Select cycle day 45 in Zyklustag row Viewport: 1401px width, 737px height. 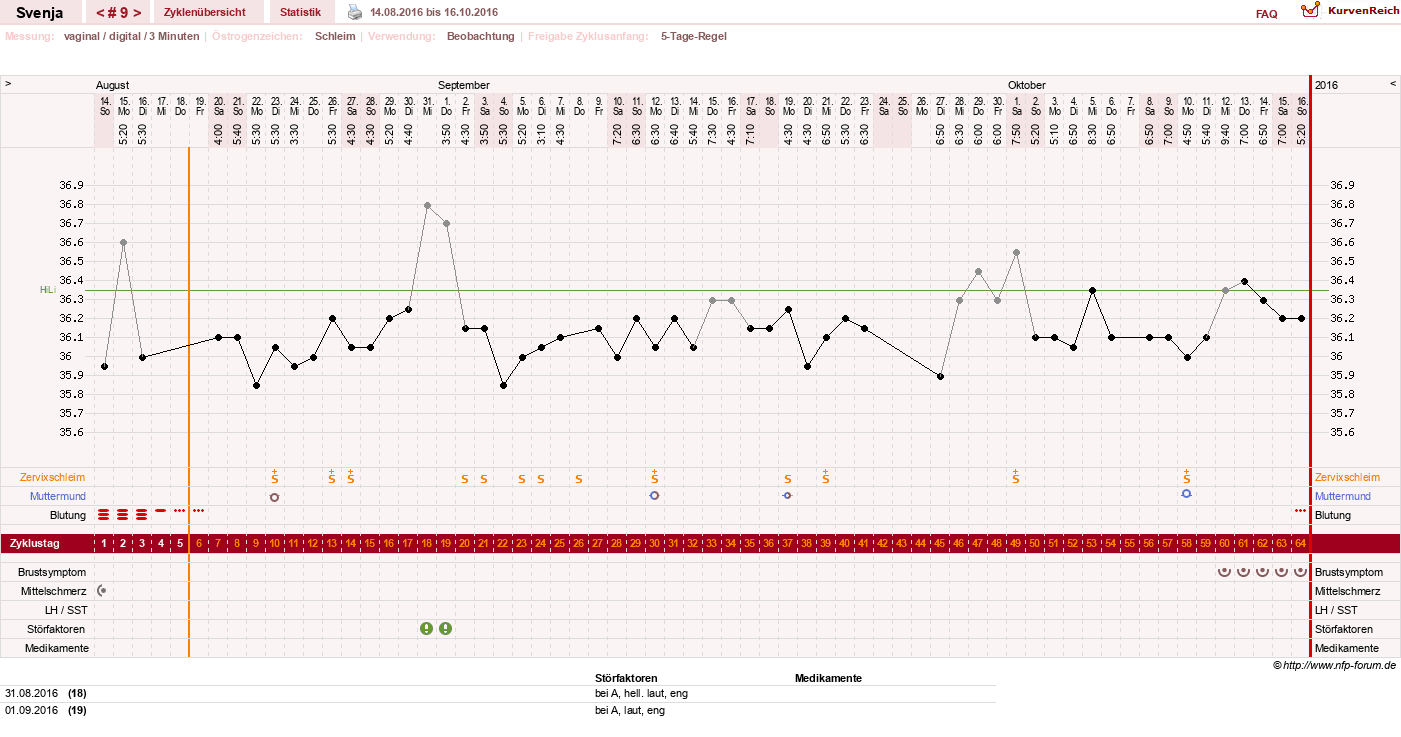click(940, 543)
